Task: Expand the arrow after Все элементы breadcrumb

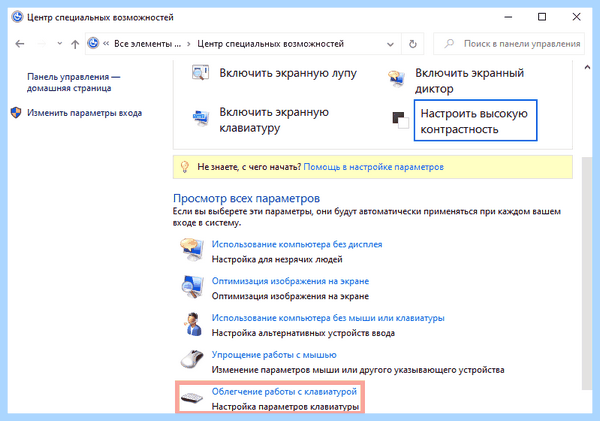Action: [x=189, y=44]
